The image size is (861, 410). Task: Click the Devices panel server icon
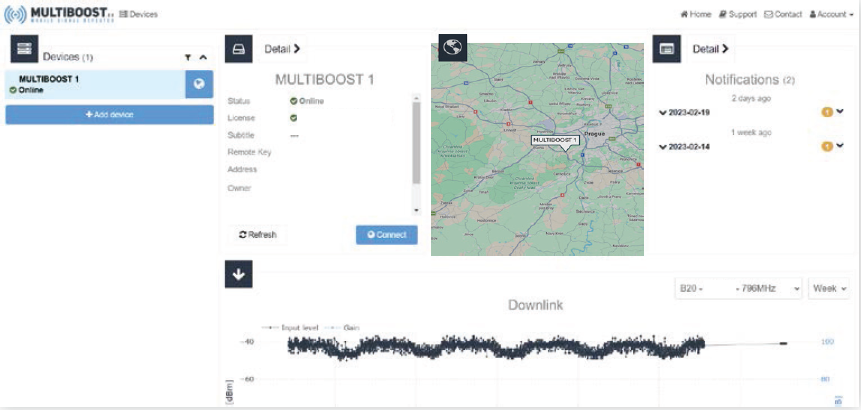tap(25, 49)
